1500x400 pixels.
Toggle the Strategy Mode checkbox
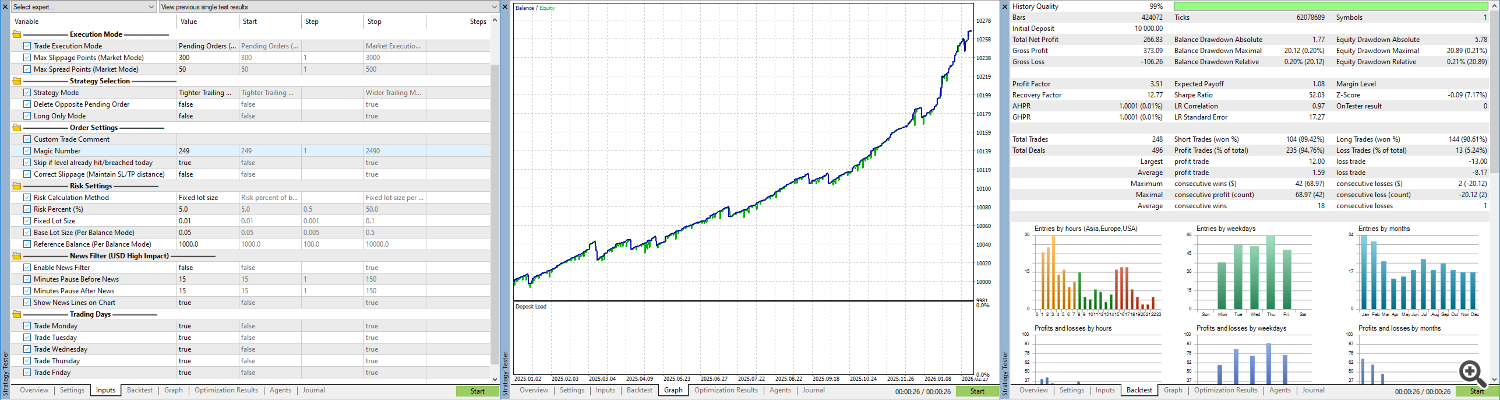coord(26,93)
